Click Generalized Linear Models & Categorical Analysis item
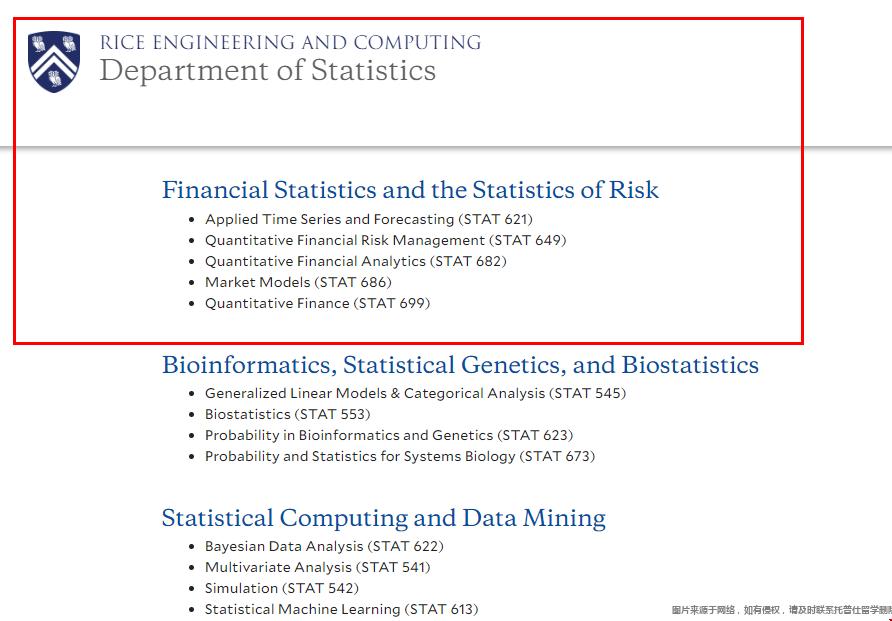Screen dimensions: 892x621 click(x=415, y=394)
